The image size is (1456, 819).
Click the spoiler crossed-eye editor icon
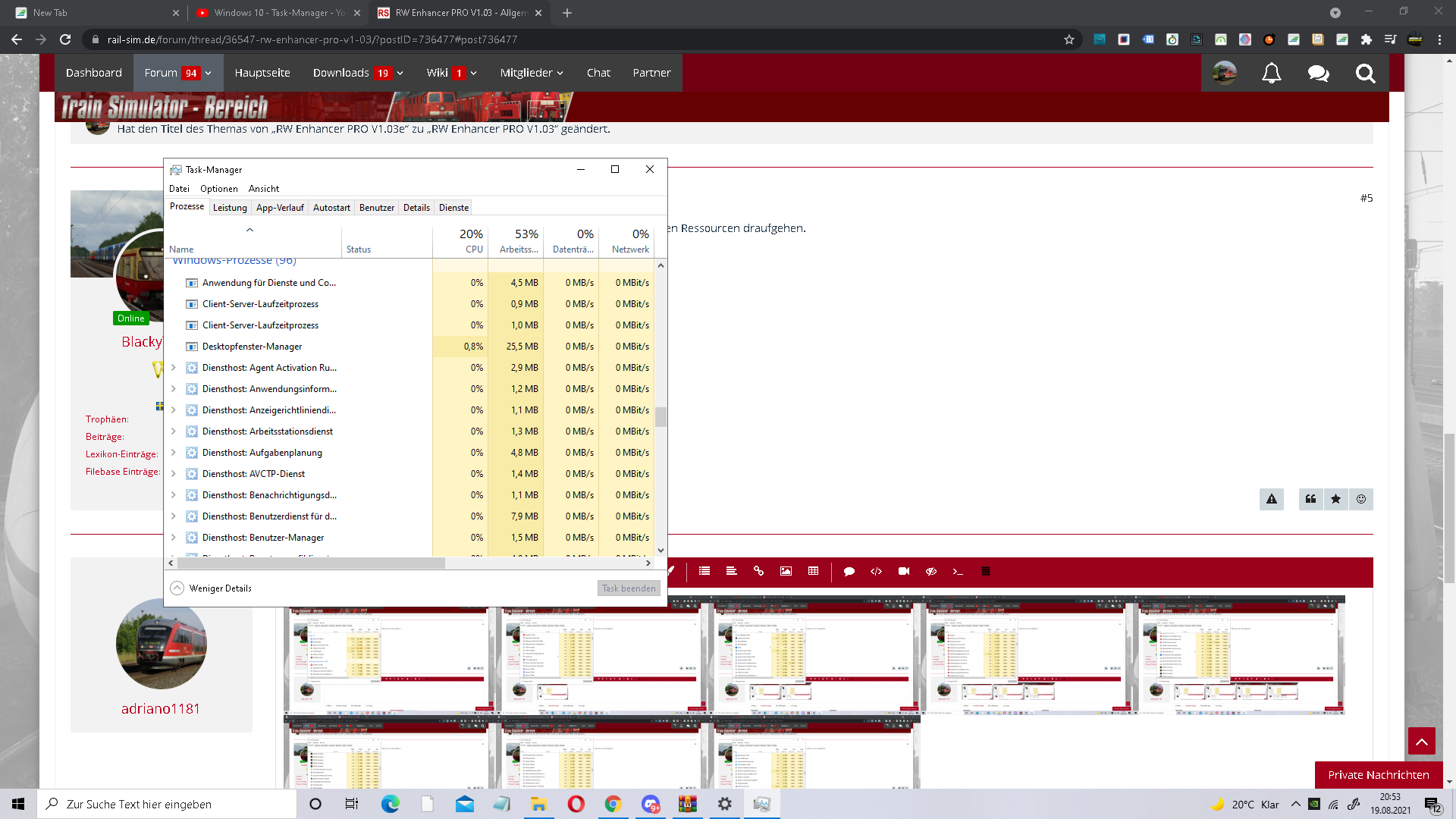click(x=930, y=571)
